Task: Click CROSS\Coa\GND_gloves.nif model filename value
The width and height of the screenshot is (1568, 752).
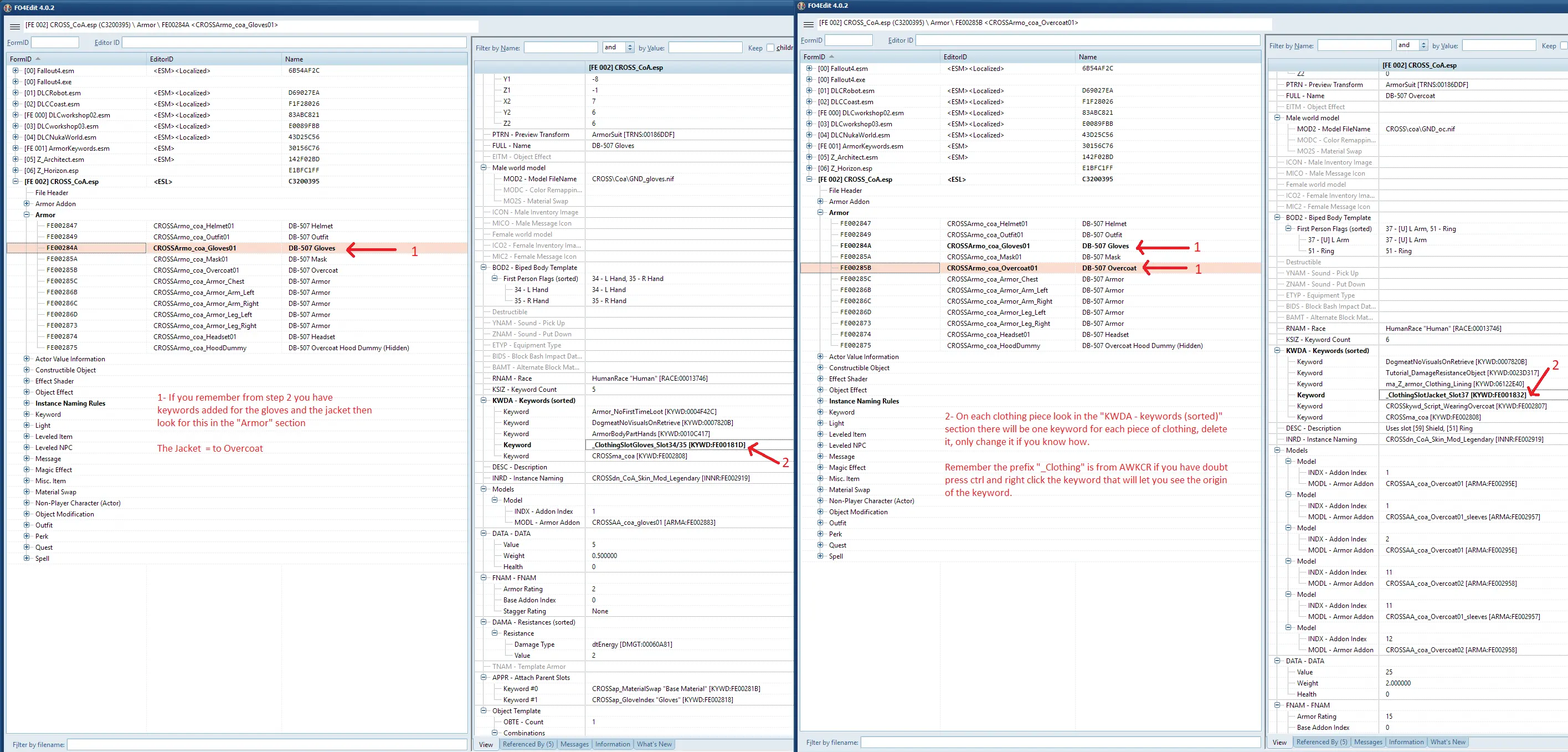Action: click(633, 178)
